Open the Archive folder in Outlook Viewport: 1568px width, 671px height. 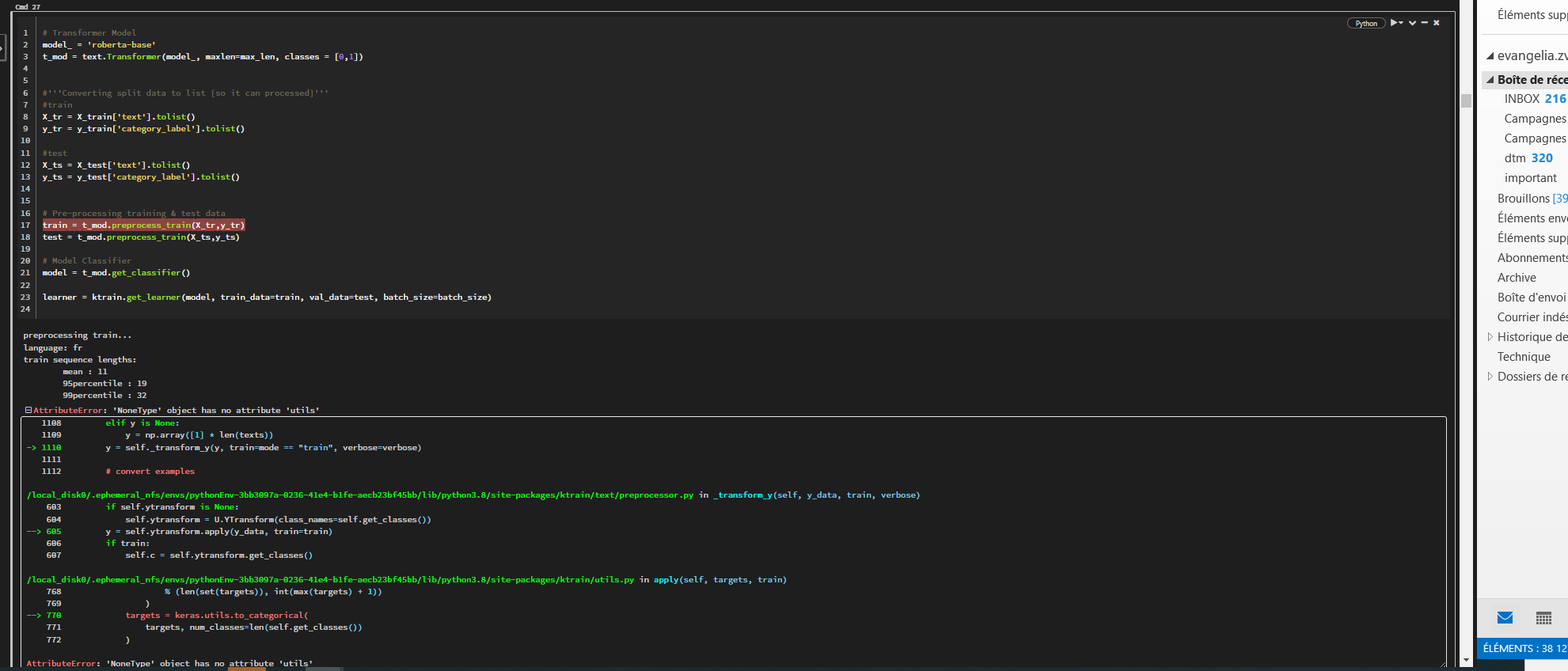[1517, 278]
